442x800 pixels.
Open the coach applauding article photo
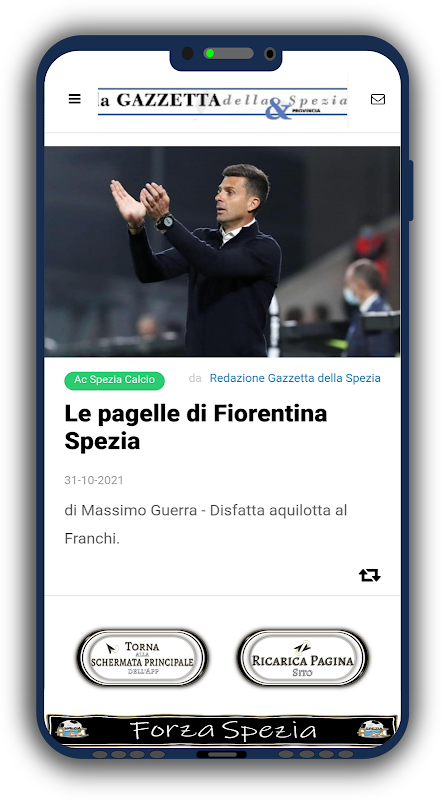coord(222,251)
